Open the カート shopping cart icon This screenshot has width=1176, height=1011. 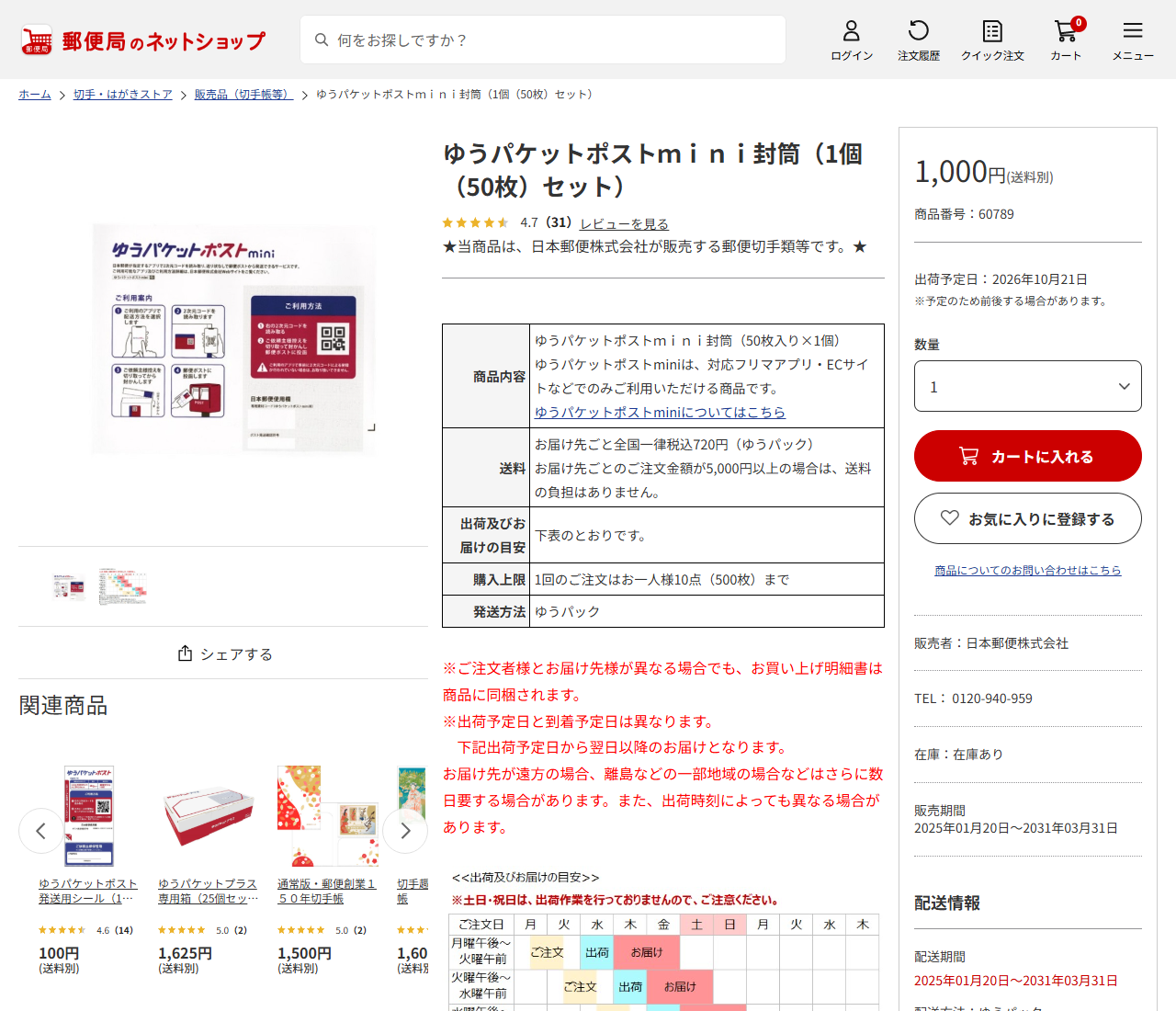1067,40
